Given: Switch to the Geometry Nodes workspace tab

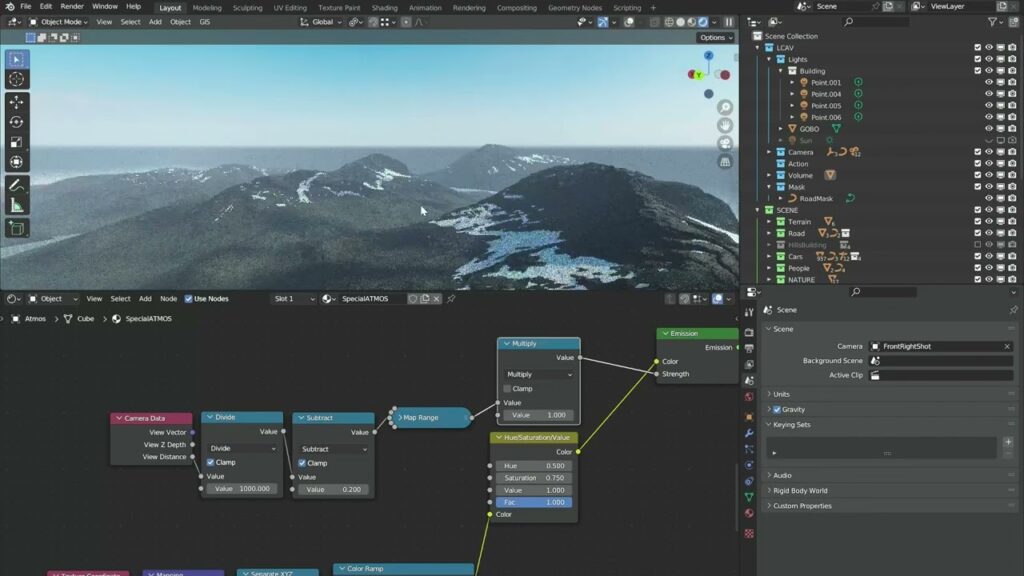Looking at the screenshot, I should tap(575, 8).
